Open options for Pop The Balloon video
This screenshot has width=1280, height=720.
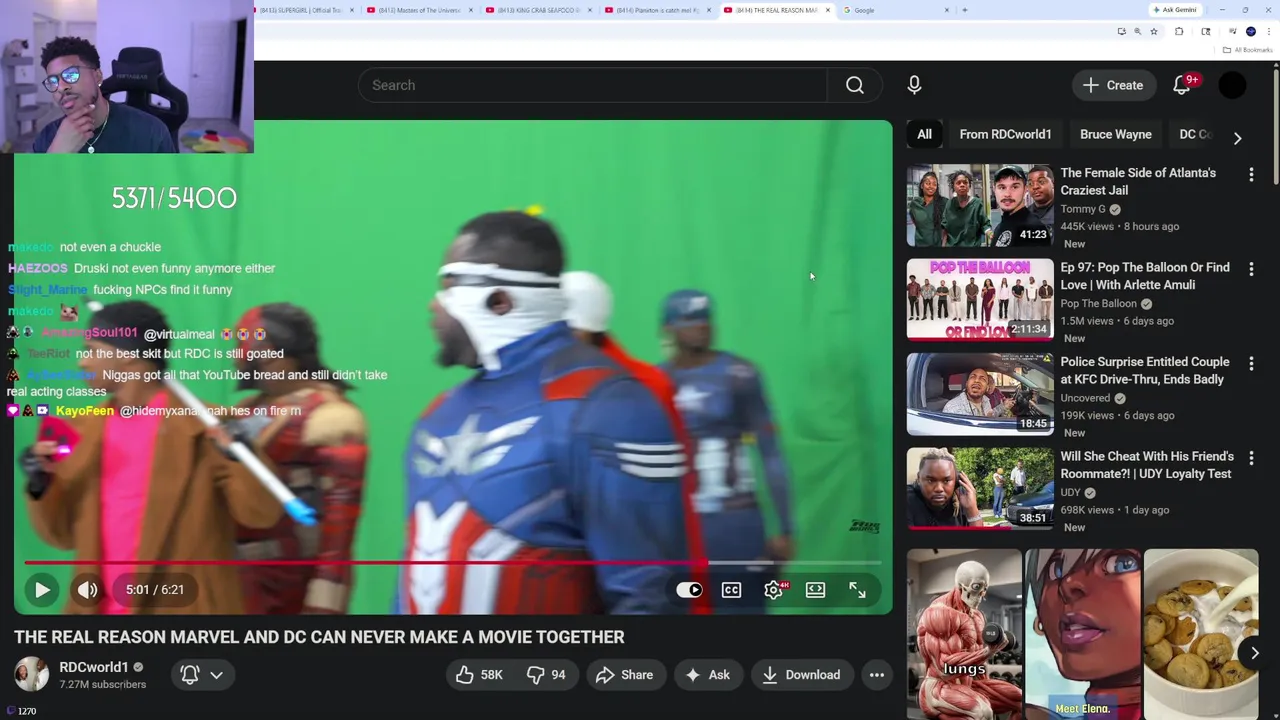click(1251, 269)
